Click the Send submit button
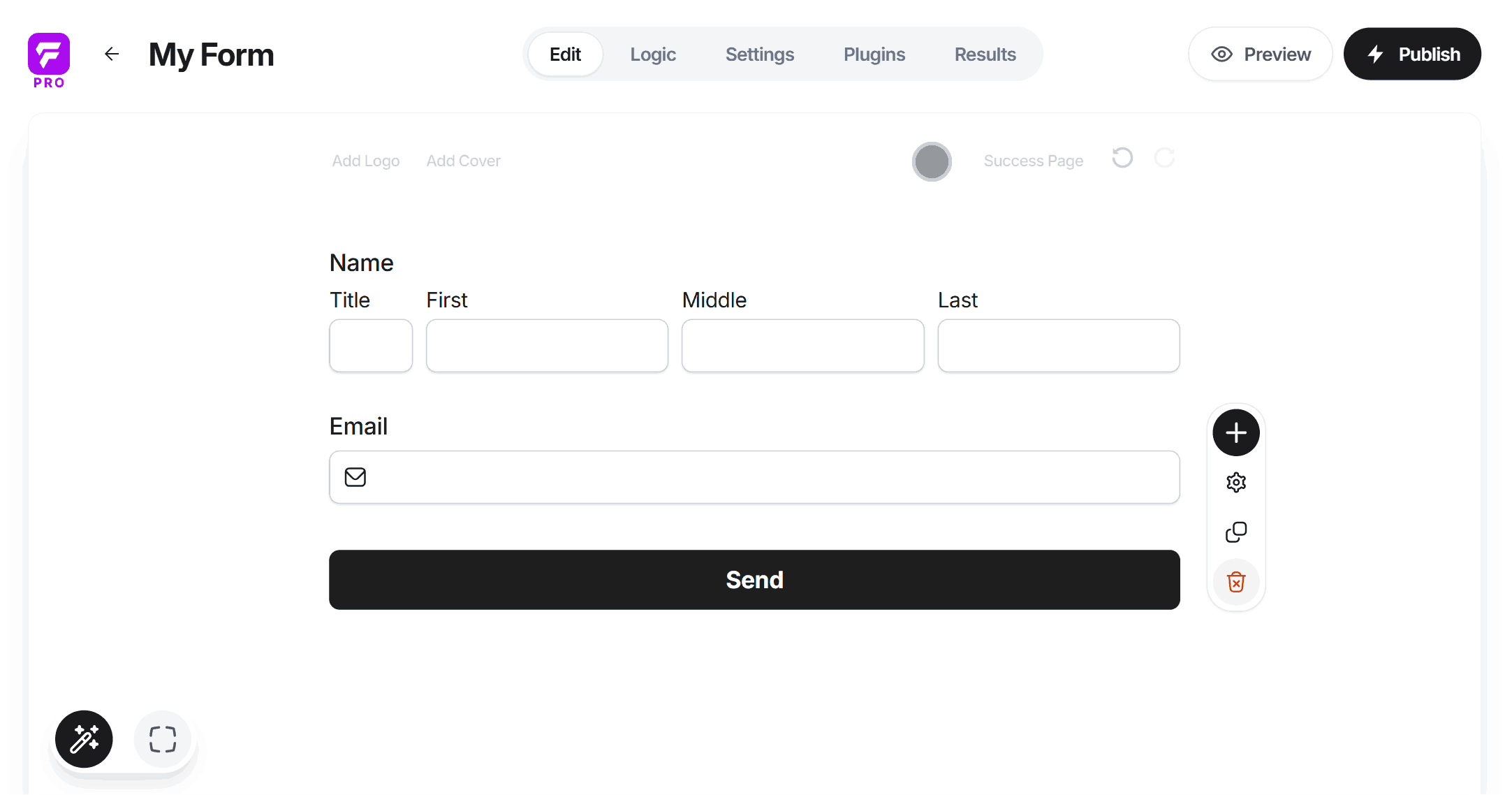Viewport: 1512px width, 795px height. pos(754,580)
